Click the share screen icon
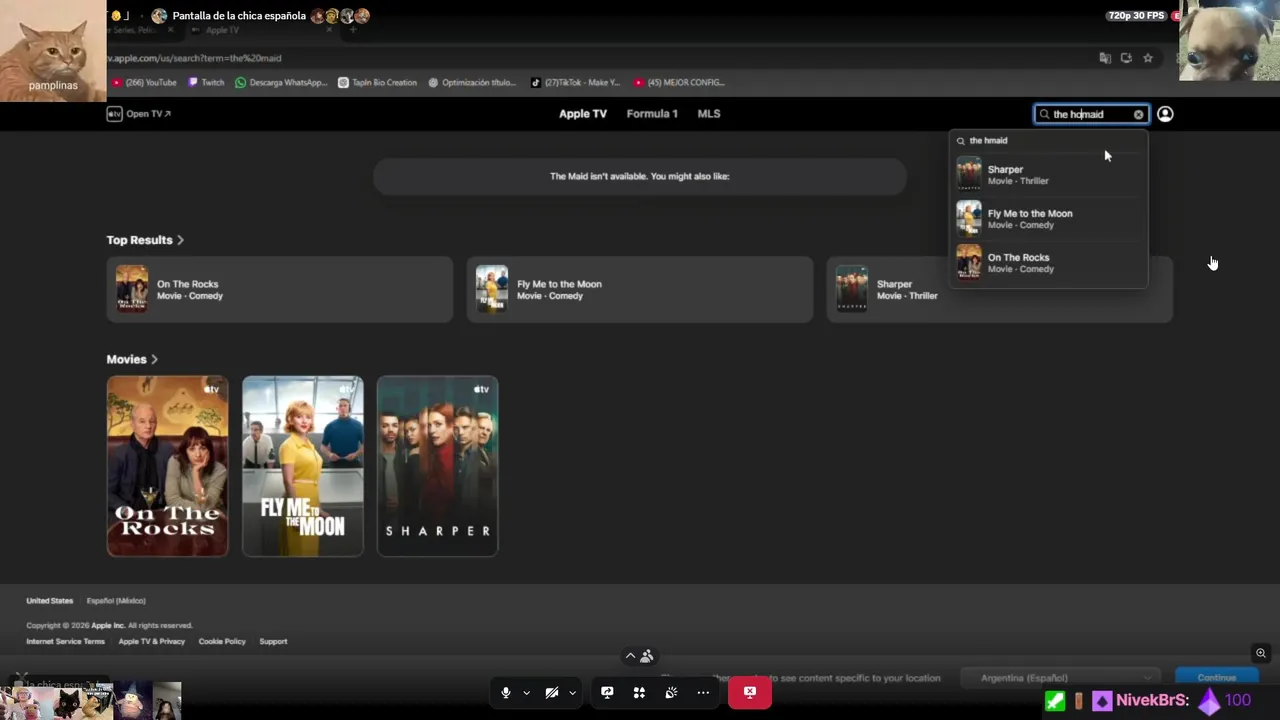Screen dimensions: 1280x720 [607, 692]
